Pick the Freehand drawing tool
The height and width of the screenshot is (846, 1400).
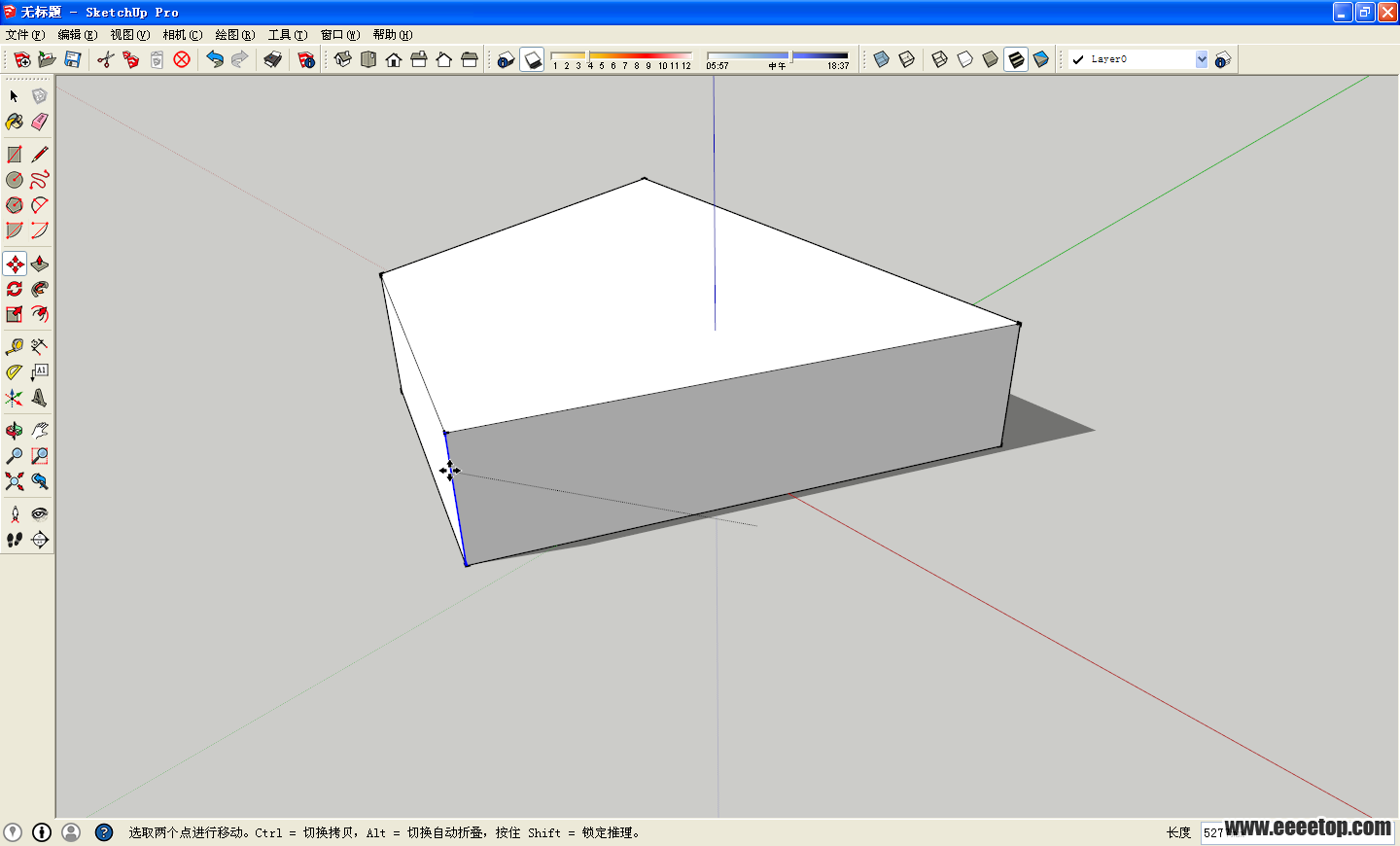pos(40,180)
